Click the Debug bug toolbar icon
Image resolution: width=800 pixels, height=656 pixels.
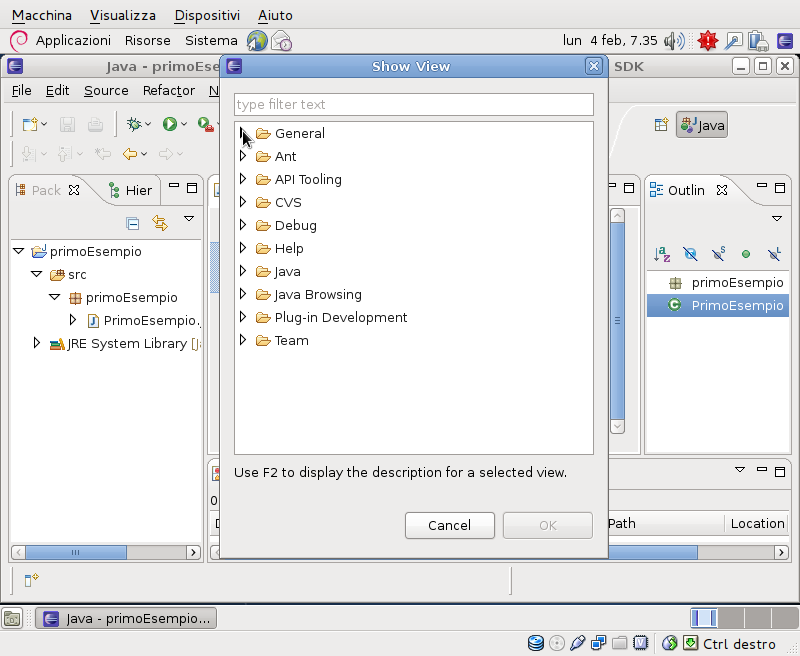point(134,124)
